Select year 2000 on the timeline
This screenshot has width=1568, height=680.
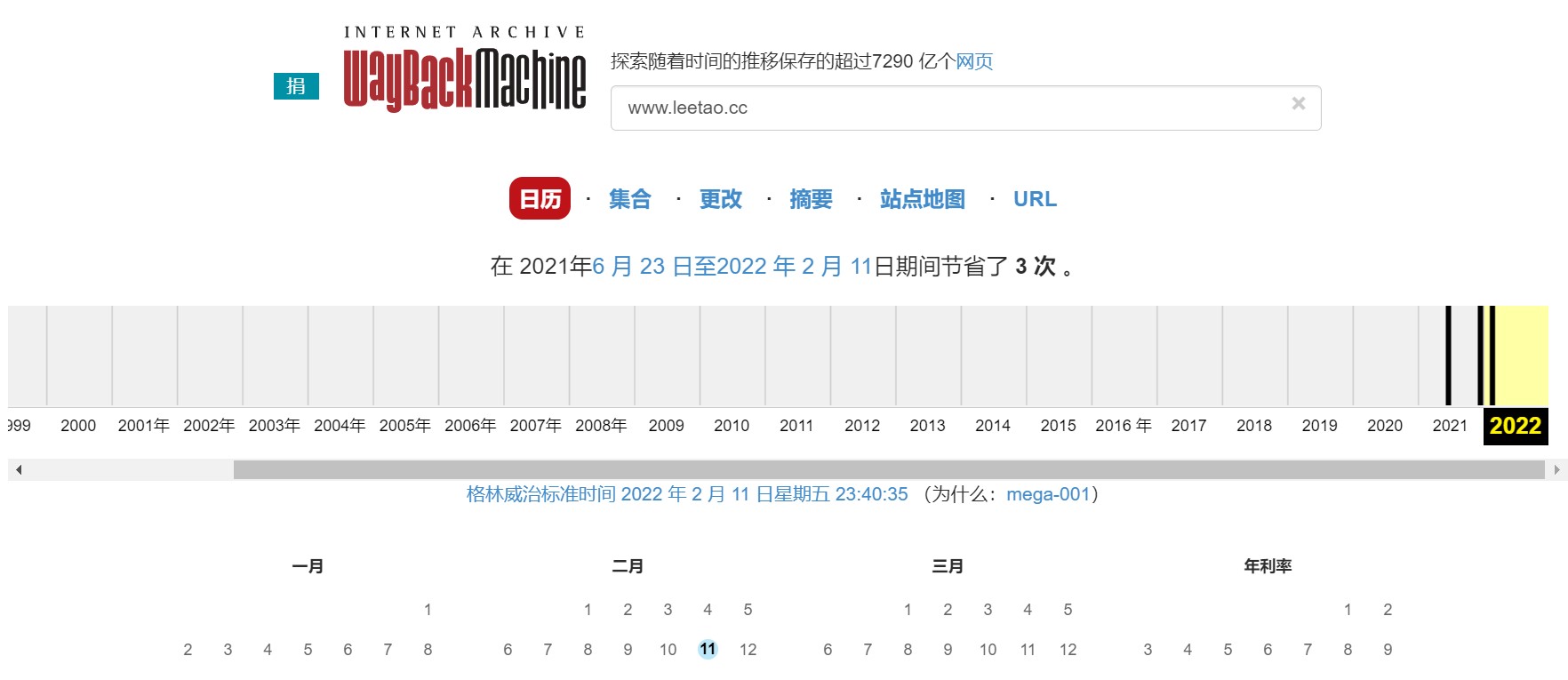tap(78, 426)
